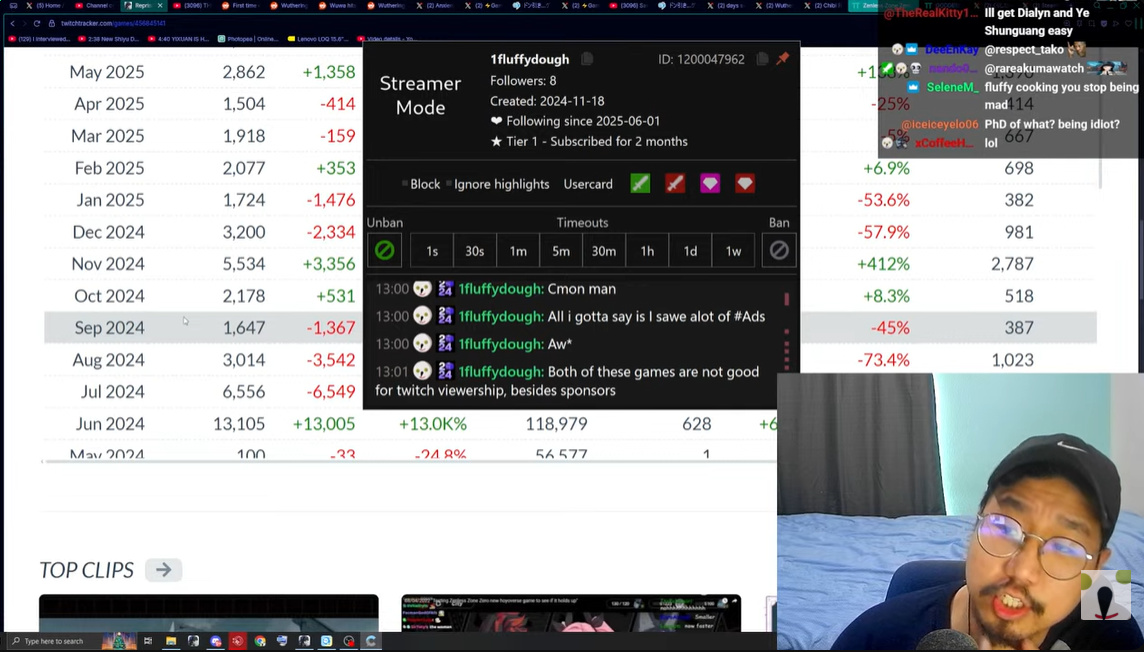1144x652 pixels.
Task: Click 'SeleneM_' username in chat overlay
Action: [x=952, y=87]
